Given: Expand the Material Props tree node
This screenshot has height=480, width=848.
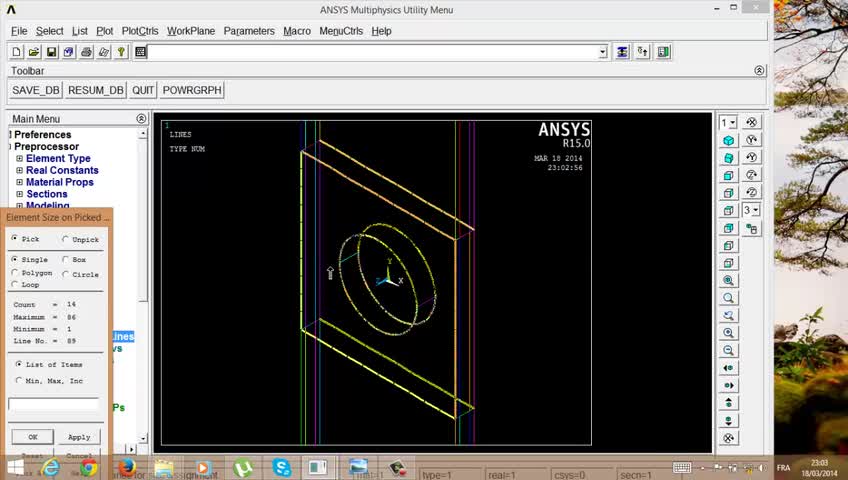Looking at the screenshot, I should coord(19,182).
